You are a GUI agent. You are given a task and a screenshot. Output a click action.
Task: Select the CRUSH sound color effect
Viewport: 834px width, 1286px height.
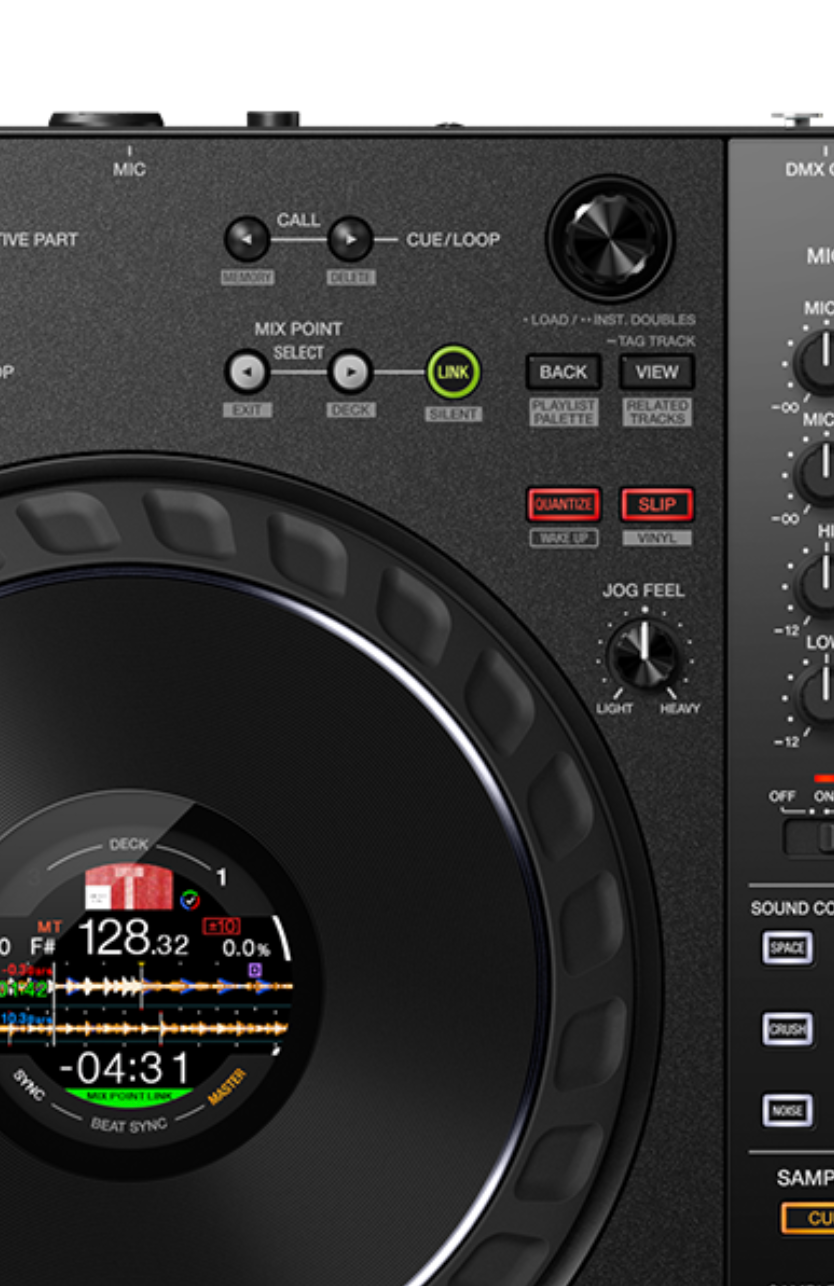[x=787, y=1029]
